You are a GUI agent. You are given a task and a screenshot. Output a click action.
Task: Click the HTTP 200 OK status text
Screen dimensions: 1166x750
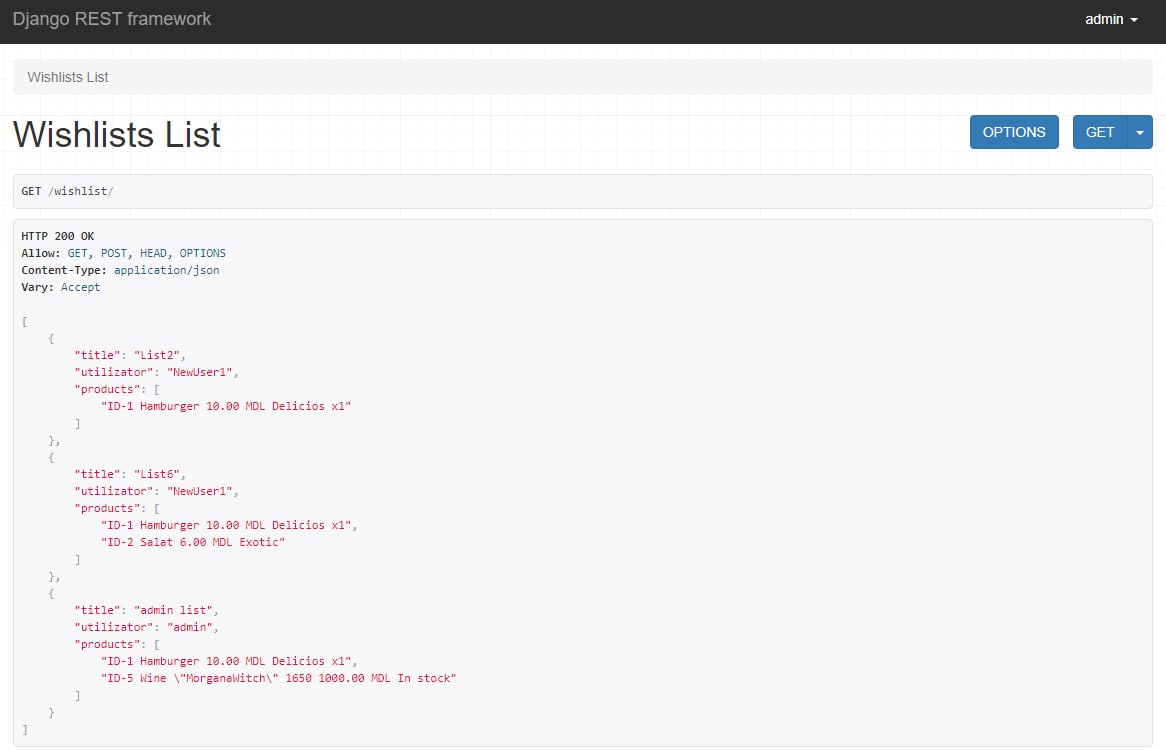57,236
